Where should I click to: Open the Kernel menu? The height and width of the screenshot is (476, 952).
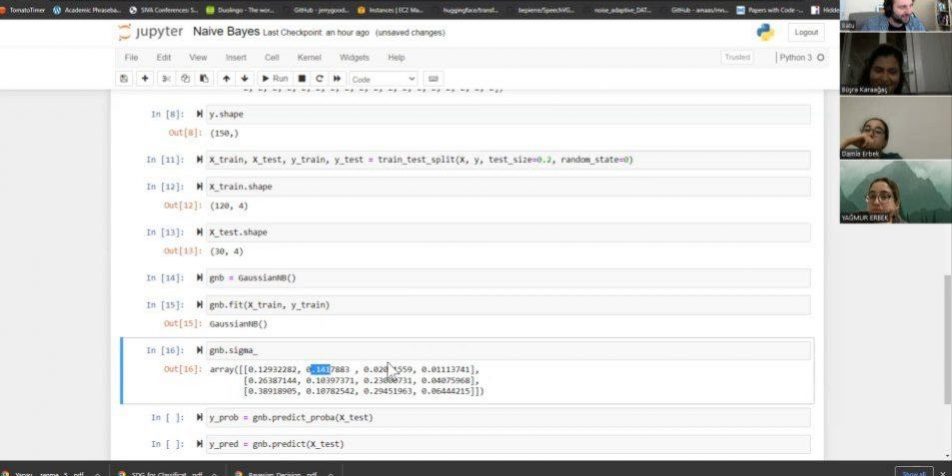pyautogui.click(x=309, y=57)
